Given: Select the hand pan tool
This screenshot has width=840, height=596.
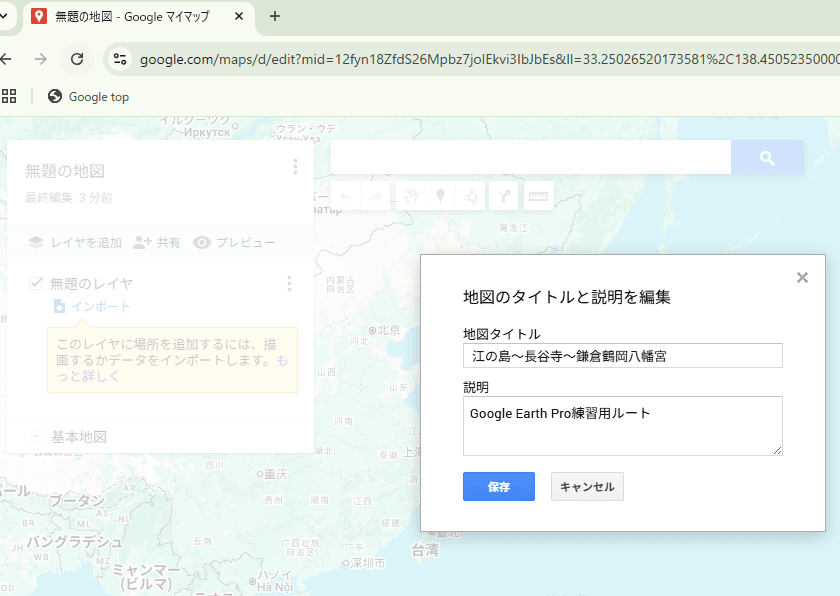Looking at the screenshot, I should 408,197.
